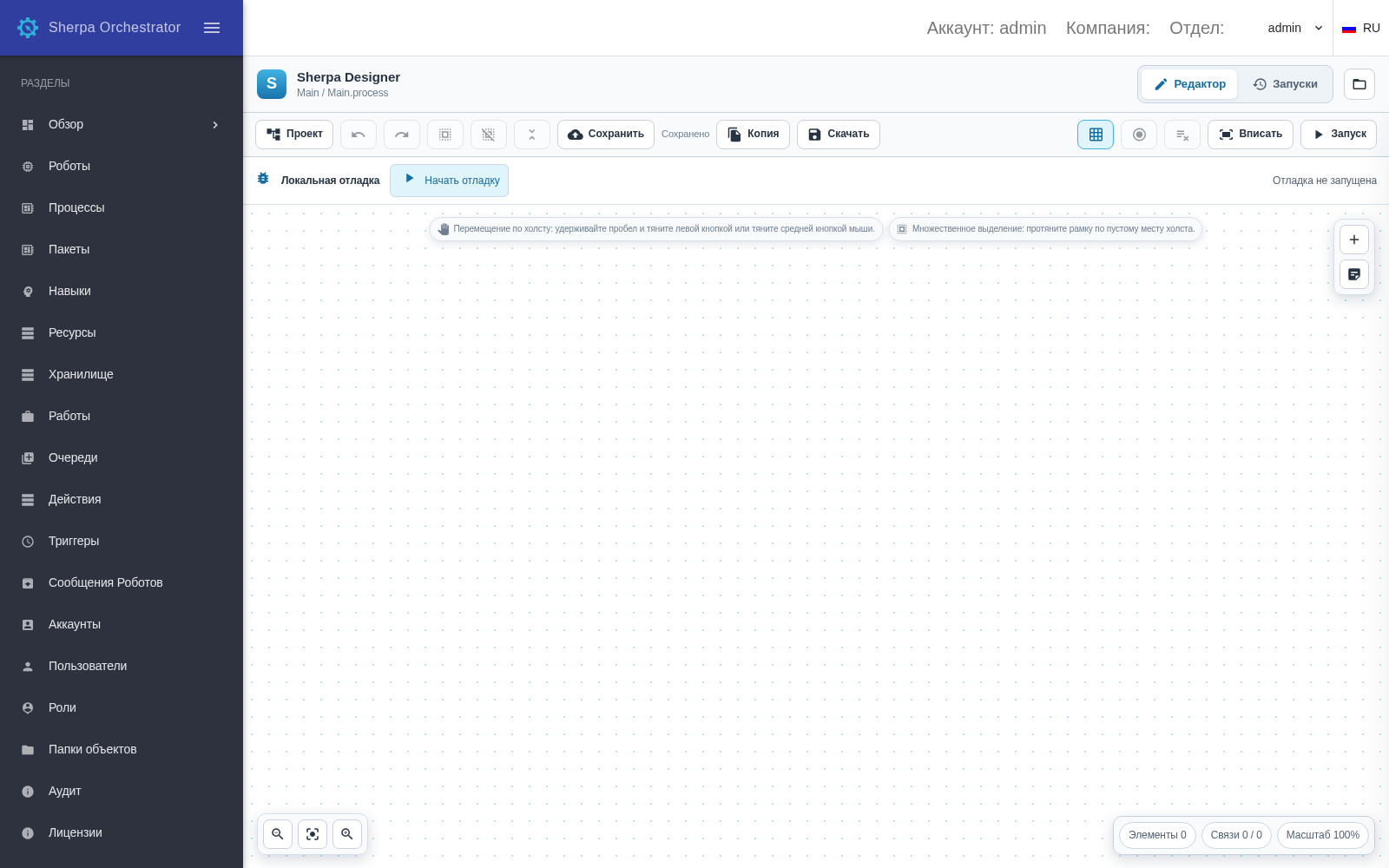Screen dimensions: 1389x868
Task: Click the select-all elements icon
Action: pos(445,135)
